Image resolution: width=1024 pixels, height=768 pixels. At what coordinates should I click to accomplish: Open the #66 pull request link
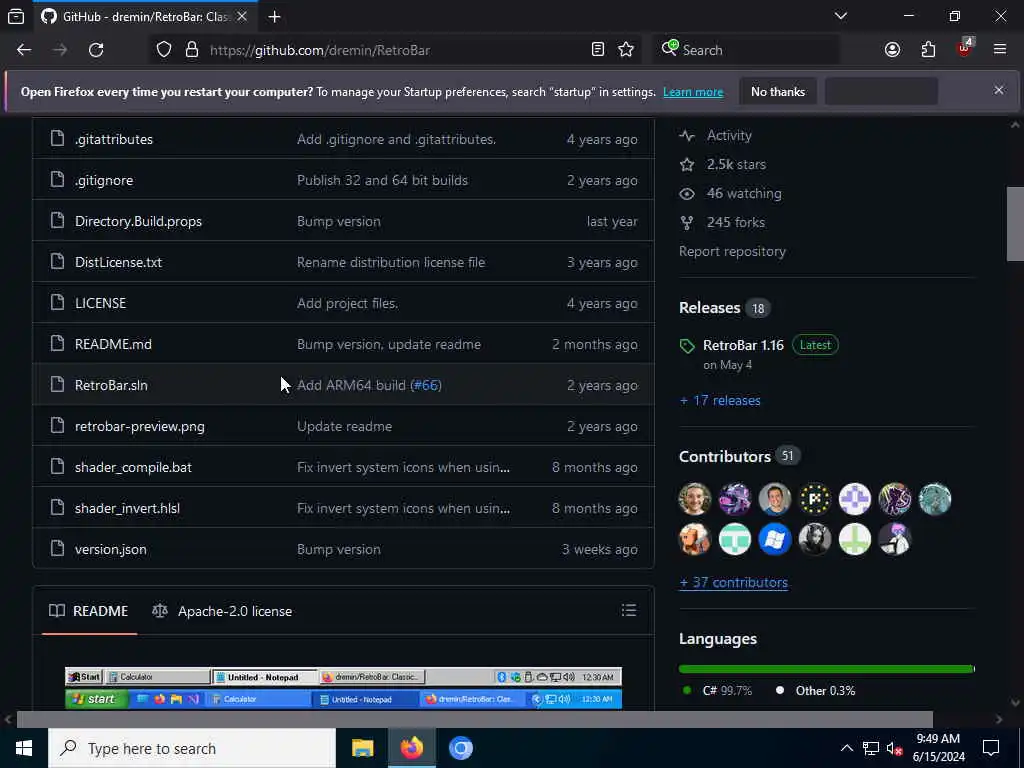[426, 385]
